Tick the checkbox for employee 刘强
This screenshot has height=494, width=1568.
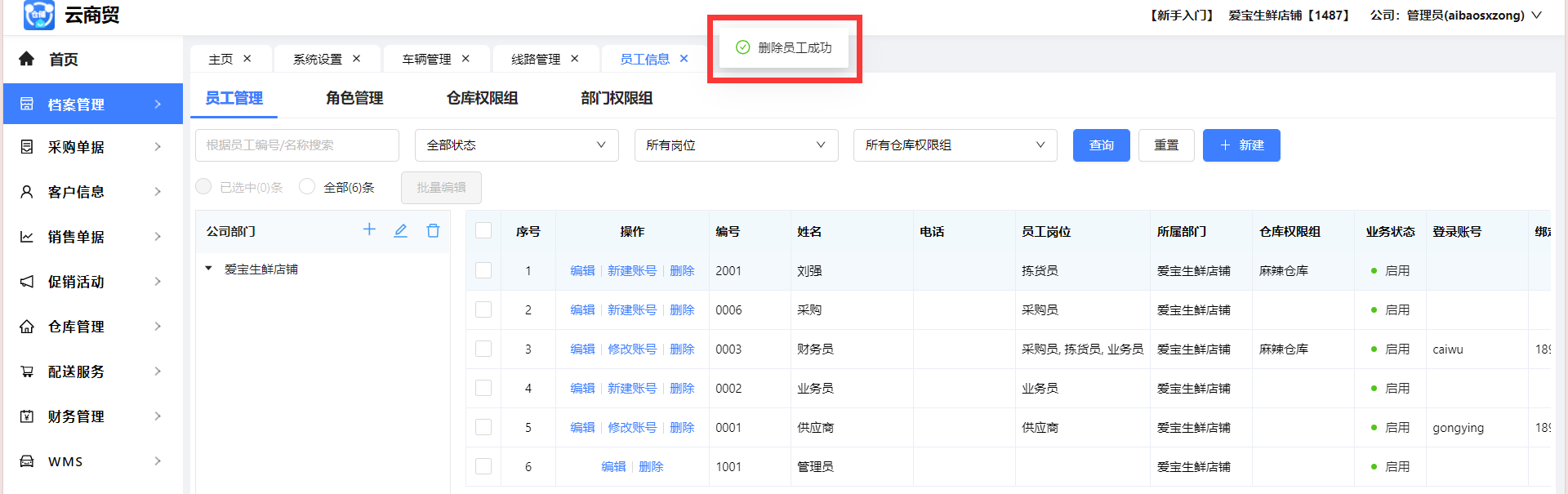483,270
